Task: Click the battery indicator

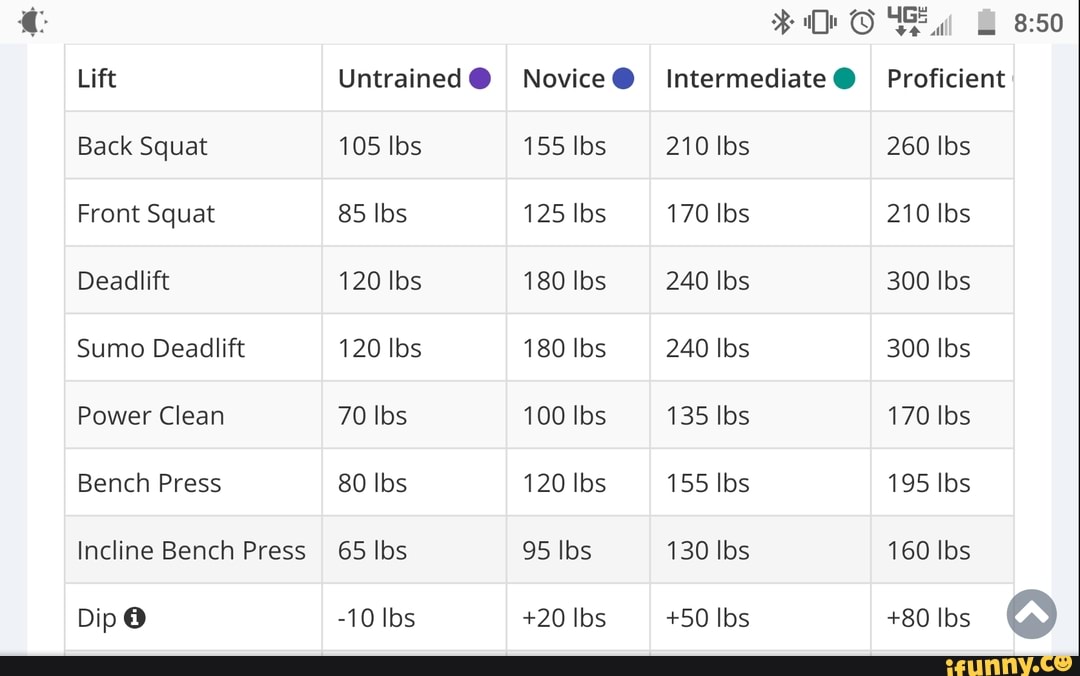Action: point(985,21)
